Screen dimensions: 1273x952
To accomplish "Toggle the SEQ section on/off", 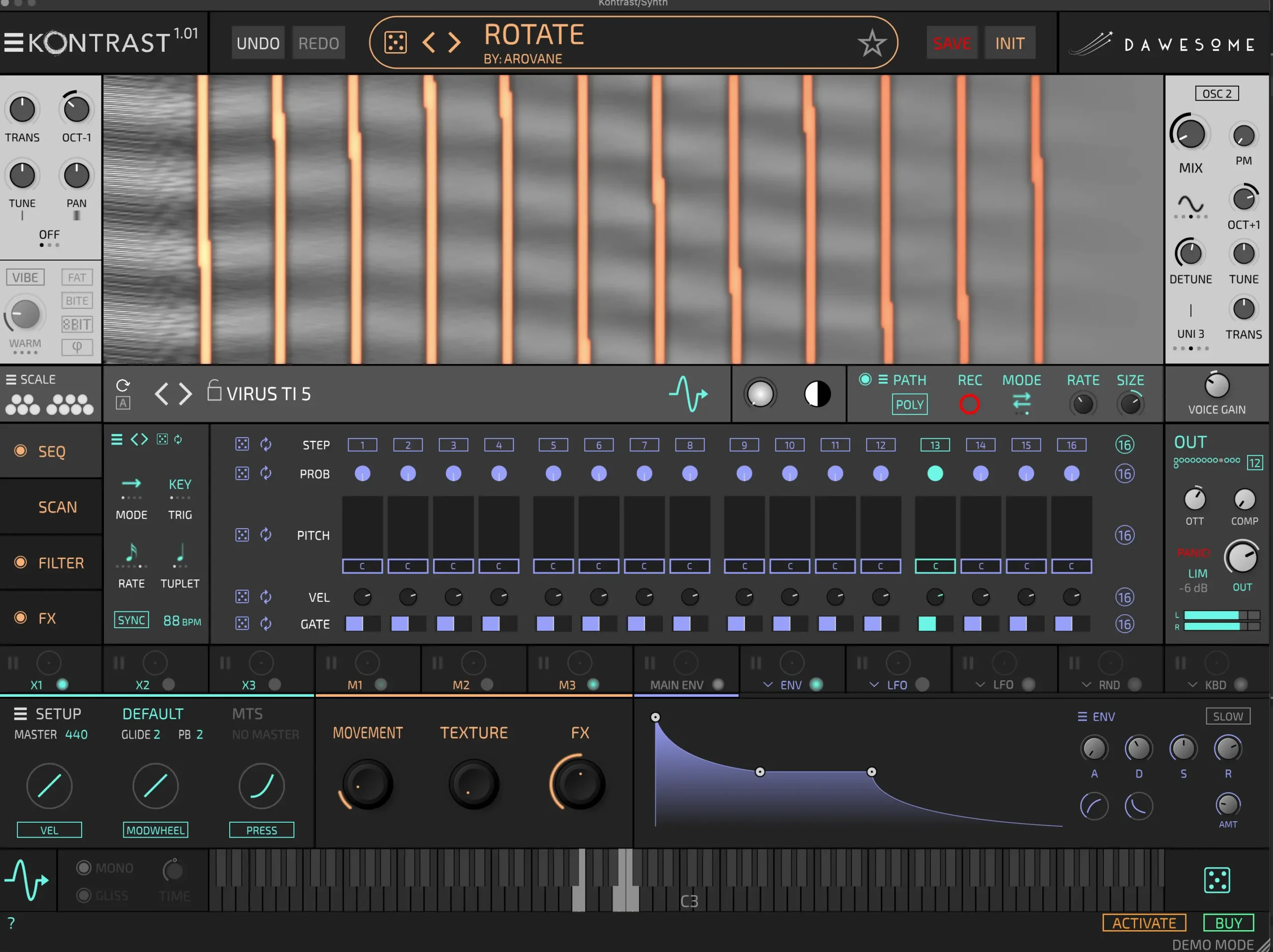I will 21,451.
